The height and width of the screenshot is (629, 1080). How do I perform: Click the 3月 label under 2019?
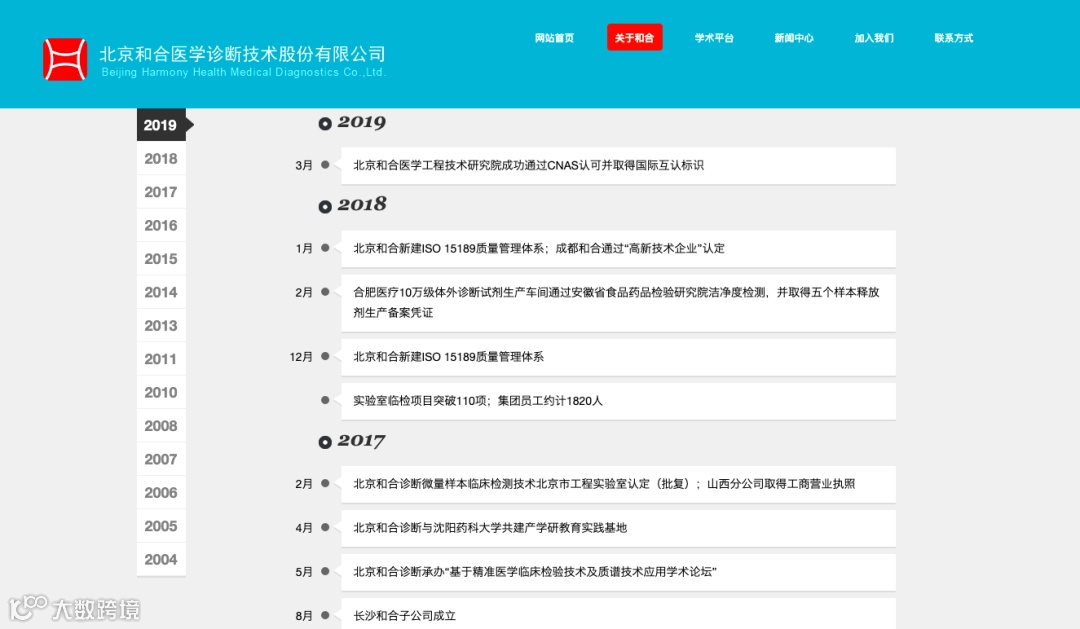click(x=304, y=165)
